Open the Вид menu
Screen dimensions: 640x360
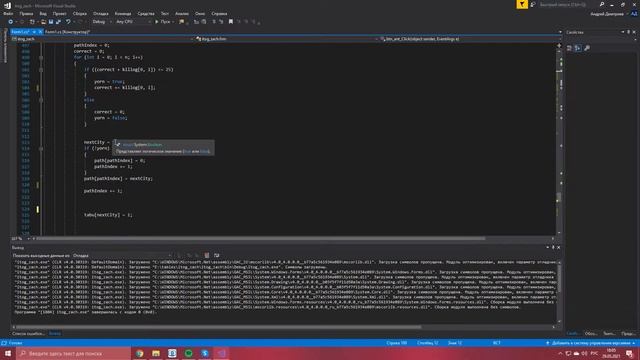click(x=43, y=13)
